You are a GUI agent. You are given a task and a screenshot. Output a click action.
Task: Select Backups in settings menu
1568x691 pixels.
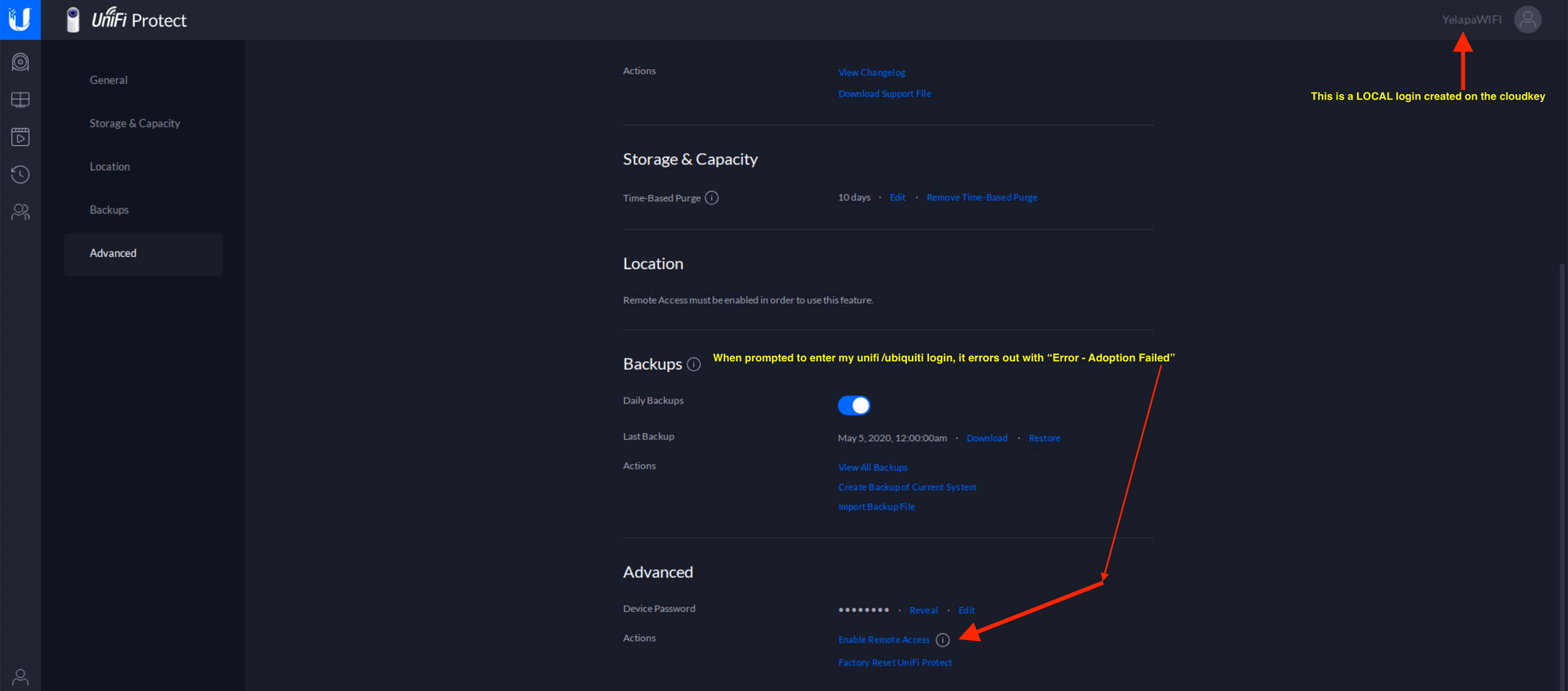coord(109,210)
